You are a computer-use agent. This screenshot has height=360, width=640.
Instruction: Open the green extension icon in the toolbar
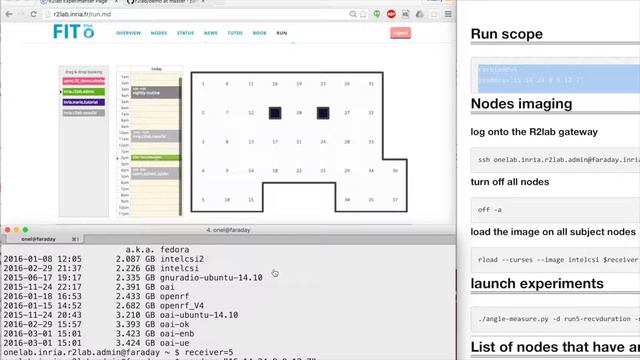coord(377,14)
